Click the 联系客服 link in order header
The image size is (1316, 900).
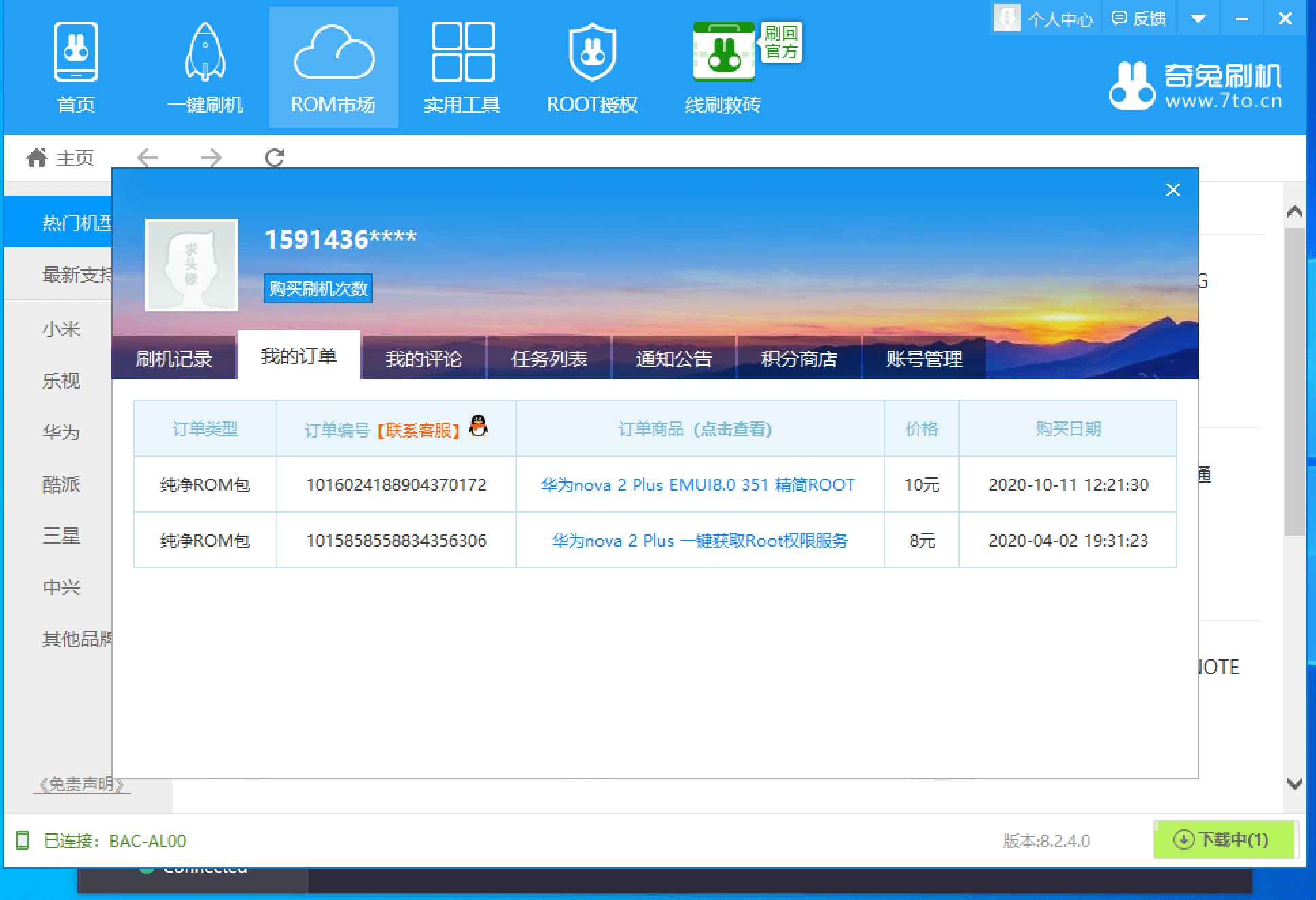pyautogui.click(x=419, y=430)
